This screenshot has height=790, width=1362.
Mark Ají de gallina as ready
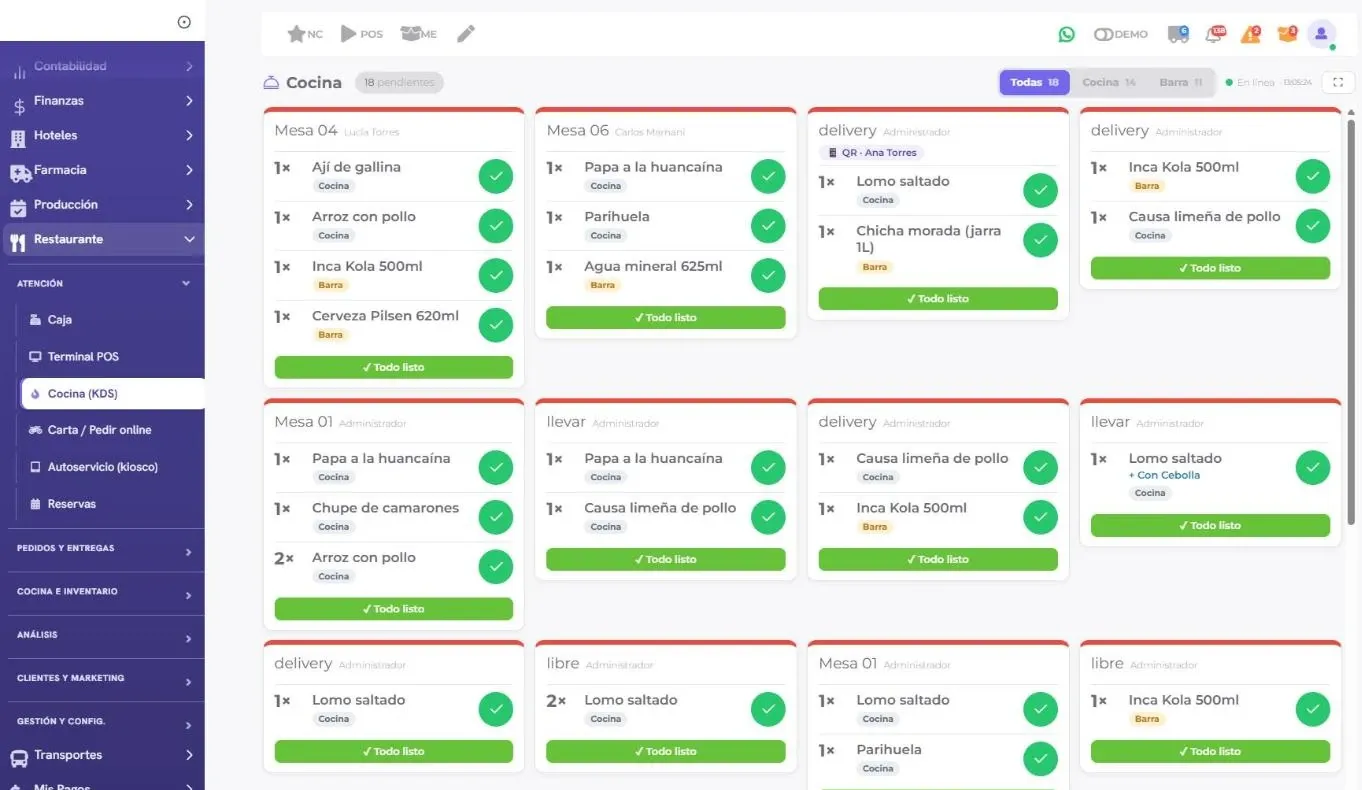495,177
